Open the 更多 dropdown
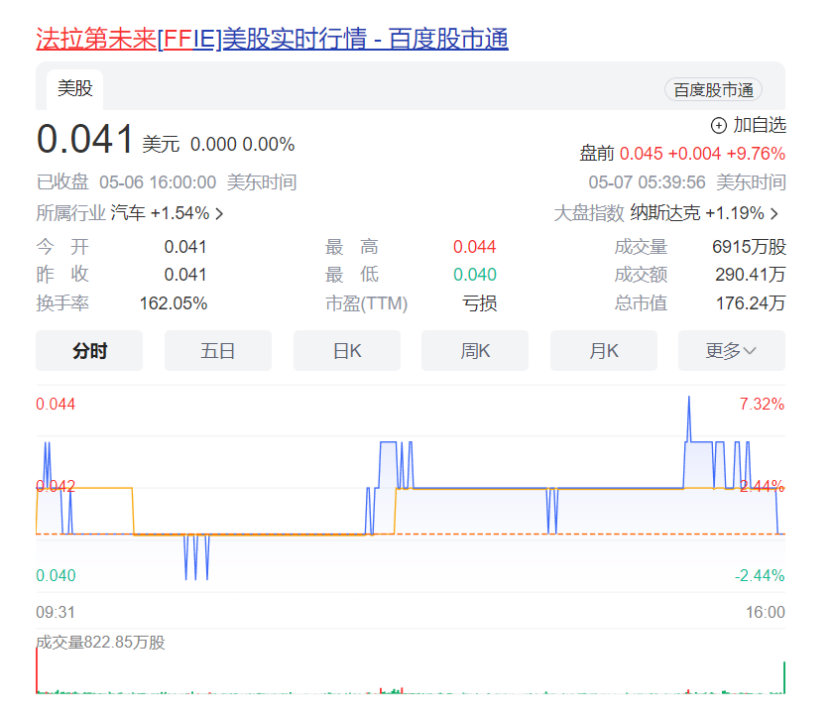This screenshot has height=714, width=831. [x=731, y=350]
